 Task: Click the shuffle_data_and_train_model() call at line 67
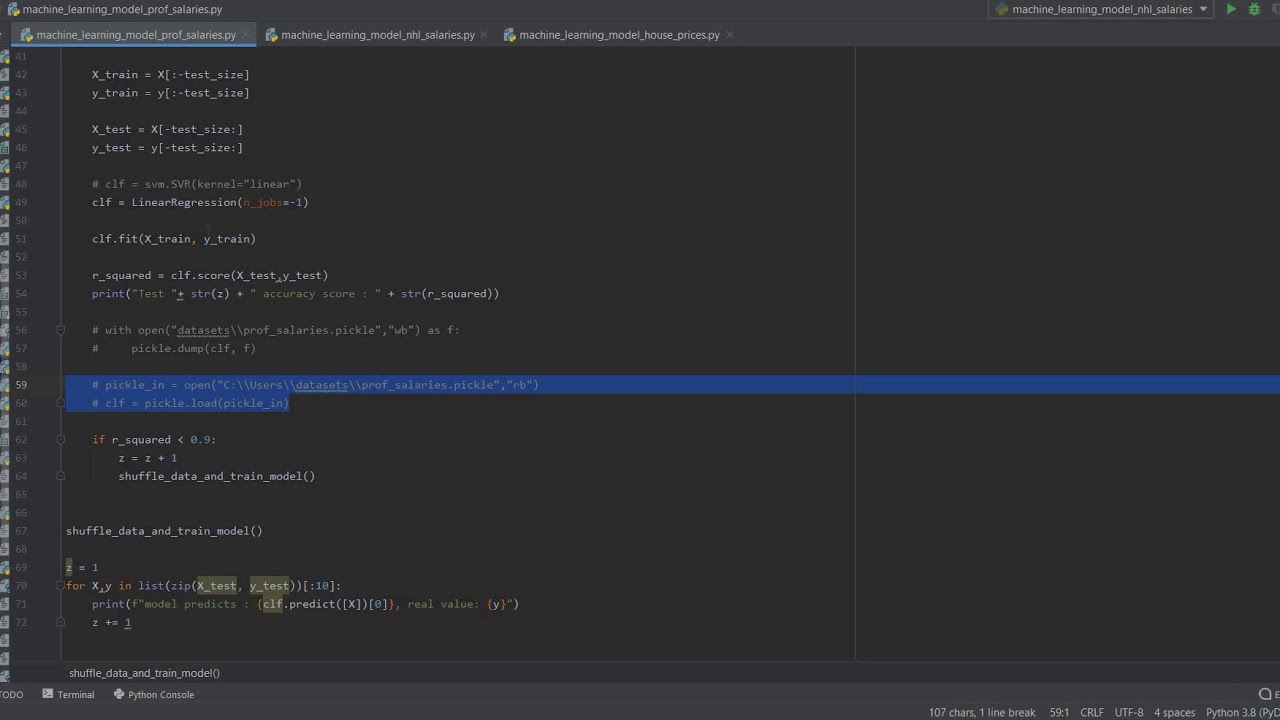pos(164,531)
